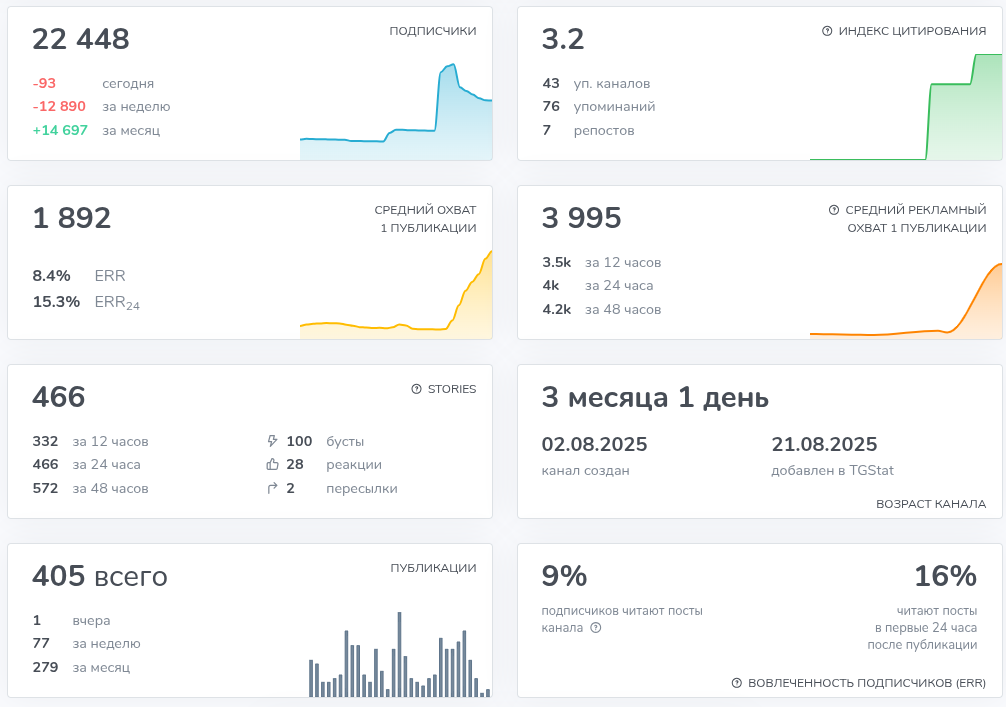Viewport: 1006px width, 707px height.
Task: Click the 22 448 subscribers total
Action: 81,39
